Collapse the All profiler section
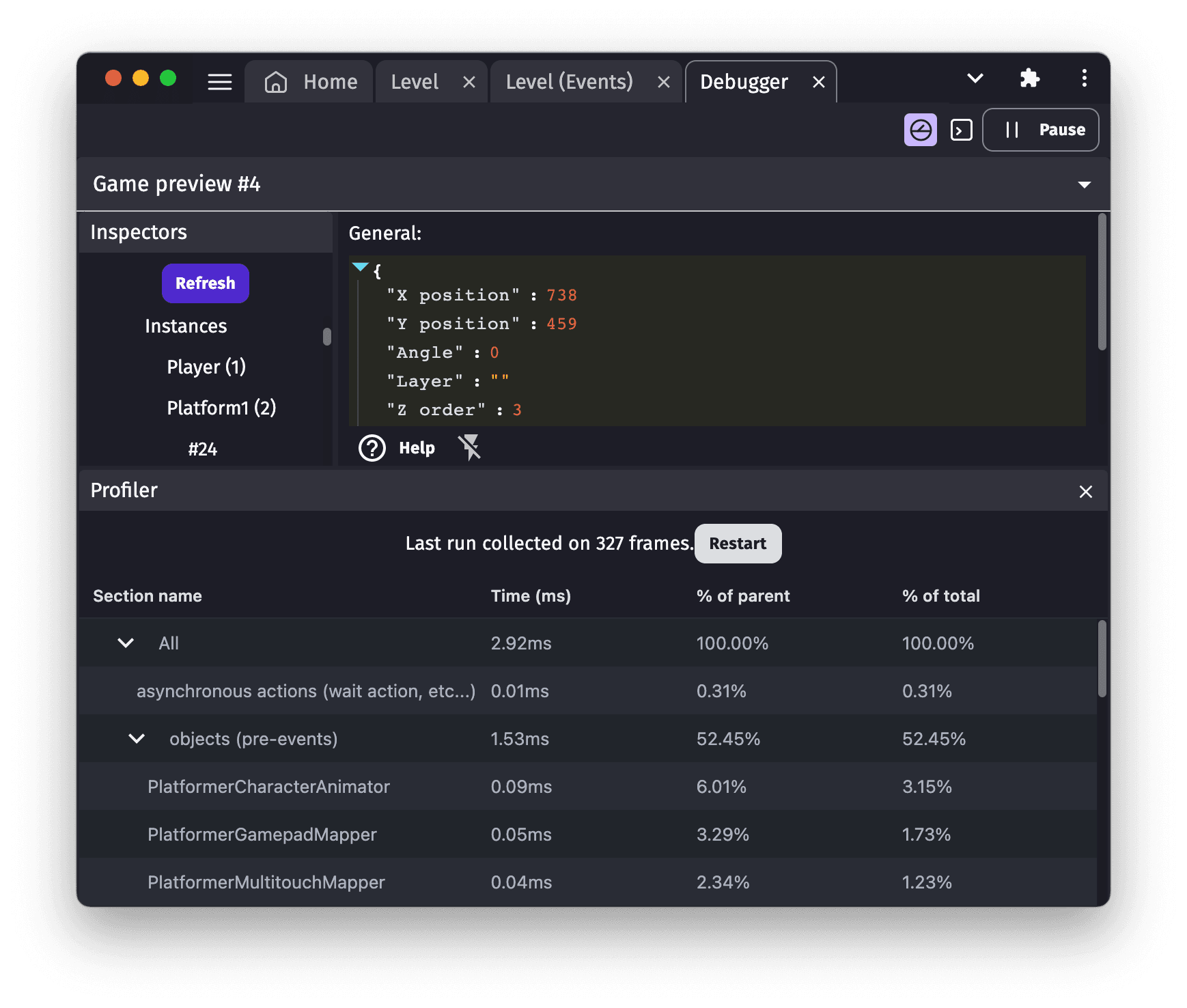The height and width of the screenshot is (1008, 1187). pos(126,643)
